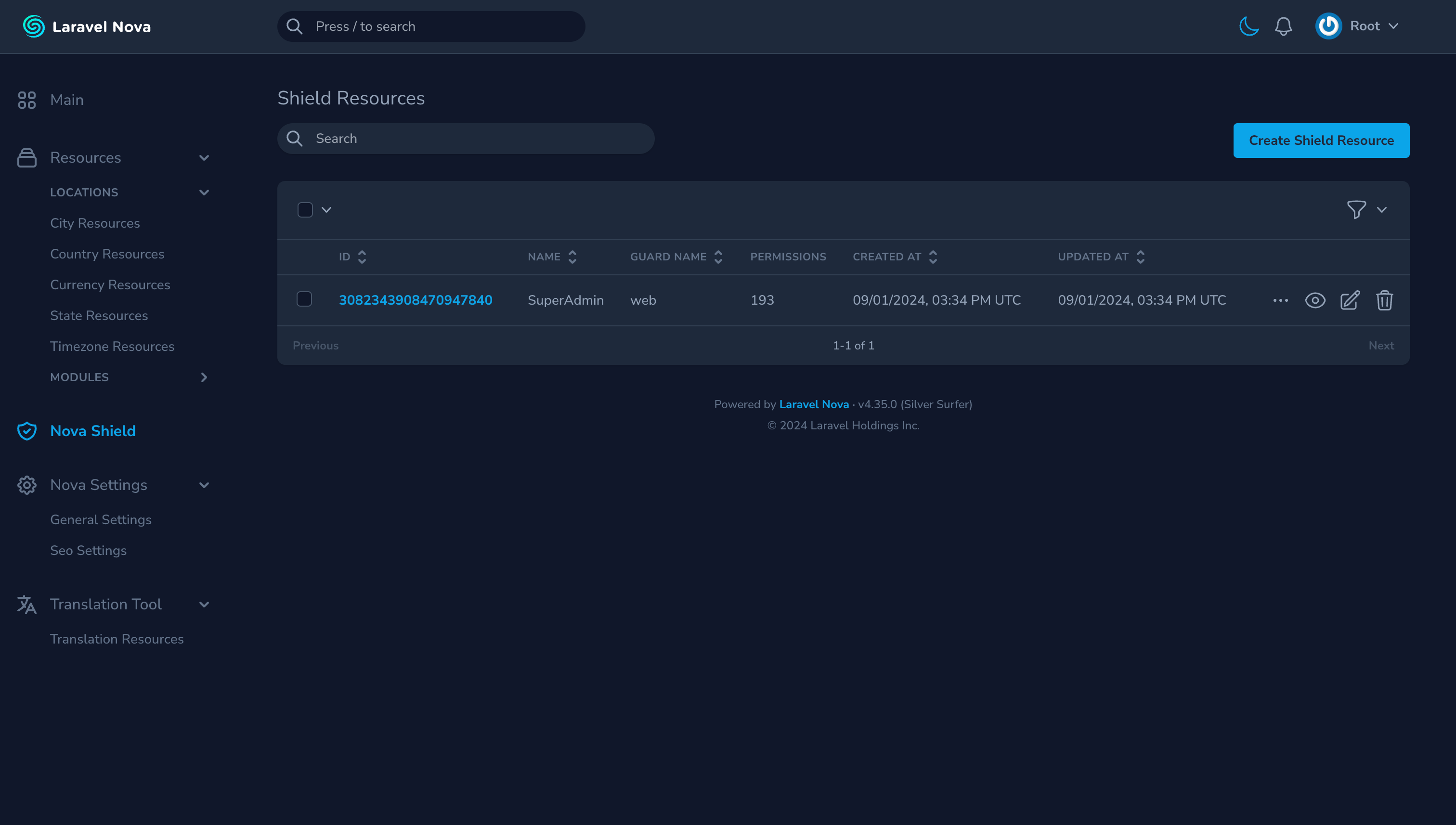This screenshot has width=1456, height=825.
Task: Open row actions three-dots menu
Action: point(1280,300)
